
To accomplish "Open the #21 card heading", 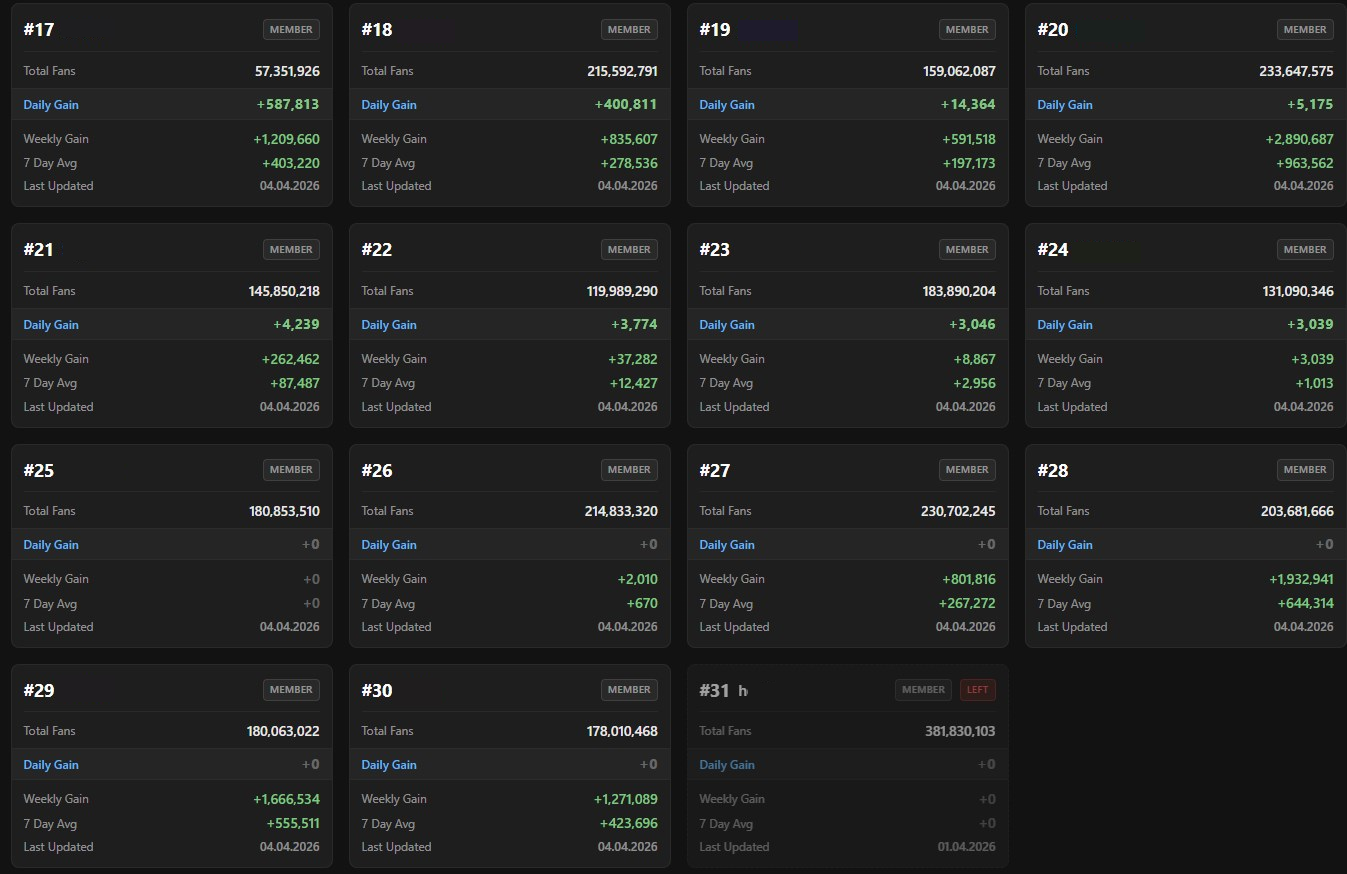I will (39, 250).
